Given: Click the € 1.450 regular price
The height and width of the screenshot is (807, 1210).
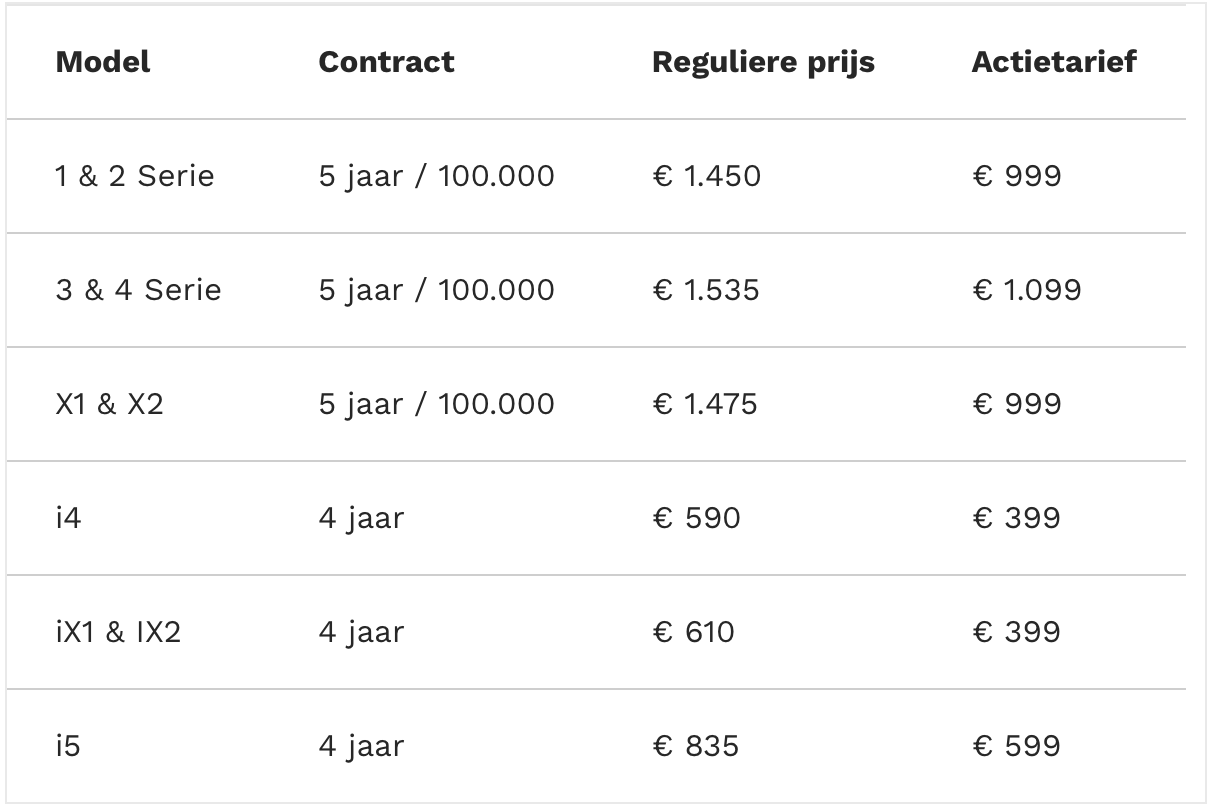Looking at the screenshot, I should 706,176.
